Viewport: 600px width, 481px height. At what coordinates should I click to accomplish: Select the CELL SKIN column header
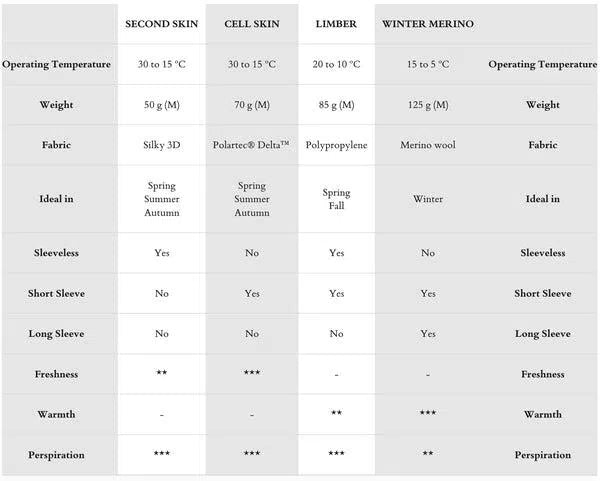click(252, 24)
